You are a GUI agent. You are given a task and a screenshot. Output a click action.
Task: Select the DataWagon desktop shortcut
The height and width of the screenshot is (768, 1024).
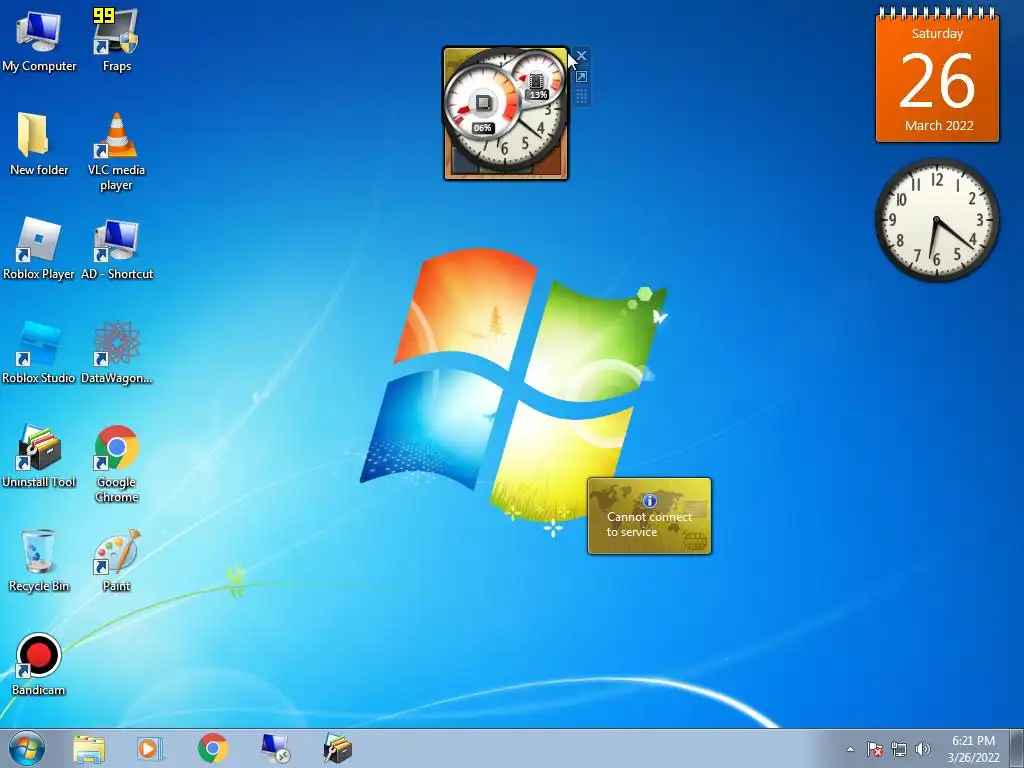(116, 353)
